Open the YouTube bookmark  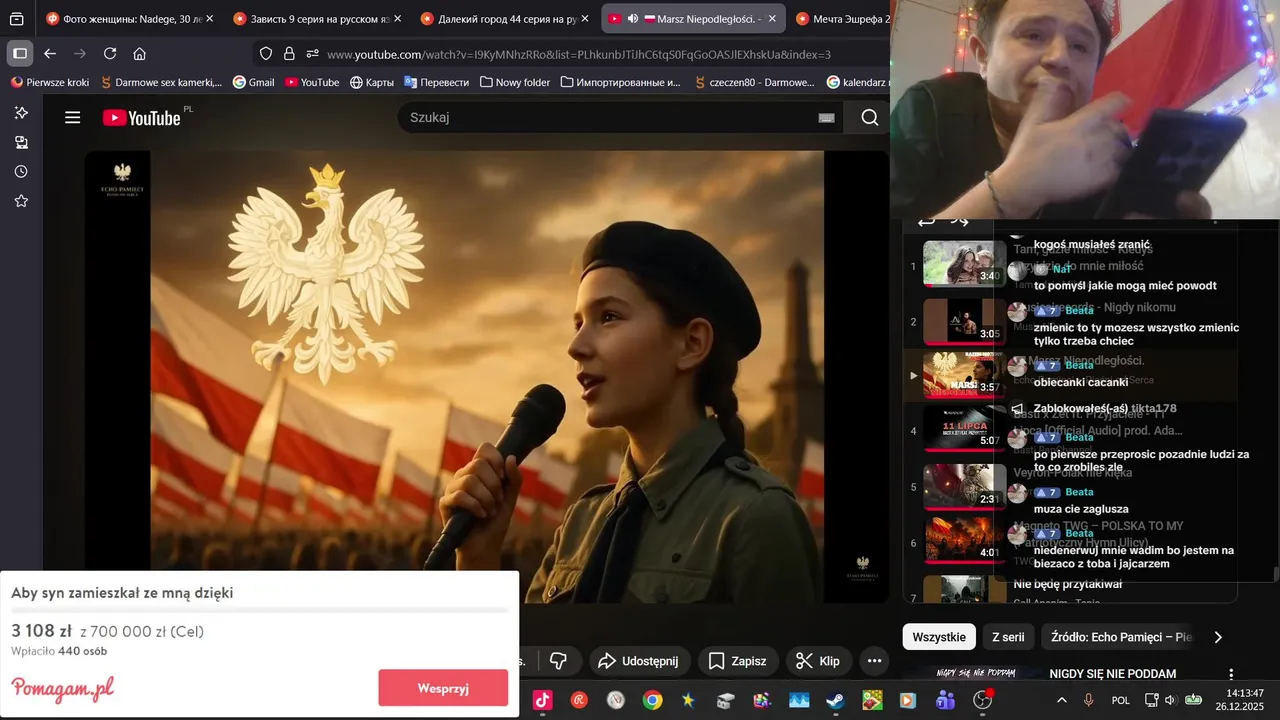312,82
